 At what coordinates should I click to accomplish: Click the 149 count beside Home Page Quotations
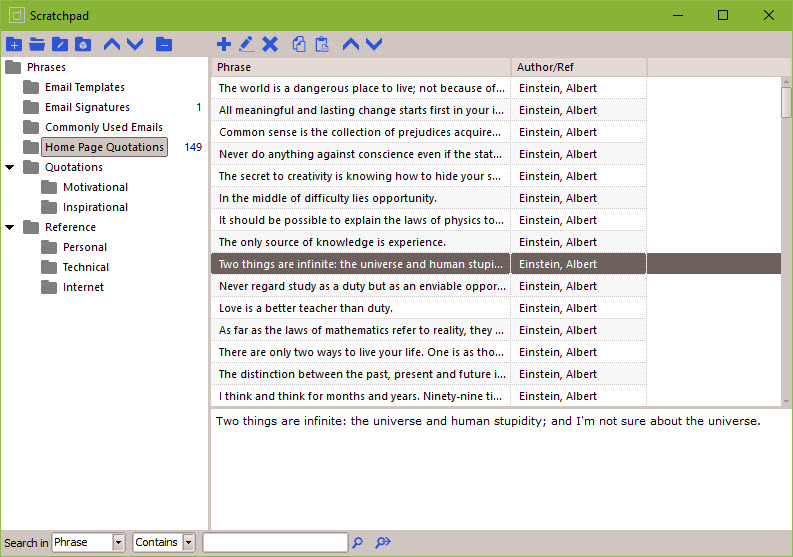(193, 147)
